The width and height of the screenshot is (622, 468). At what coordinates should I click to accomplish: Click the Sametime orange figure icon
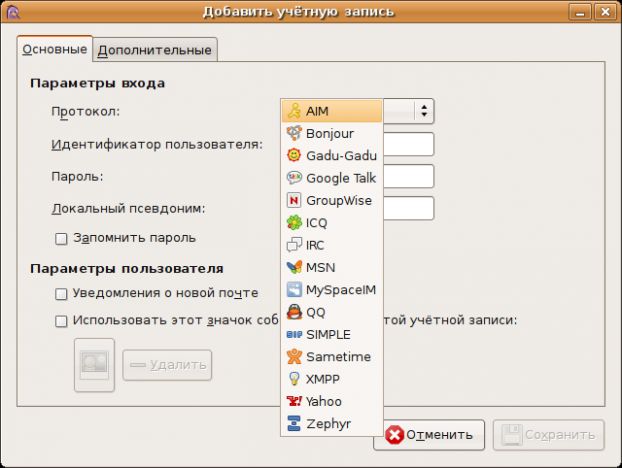click(294, 357)
